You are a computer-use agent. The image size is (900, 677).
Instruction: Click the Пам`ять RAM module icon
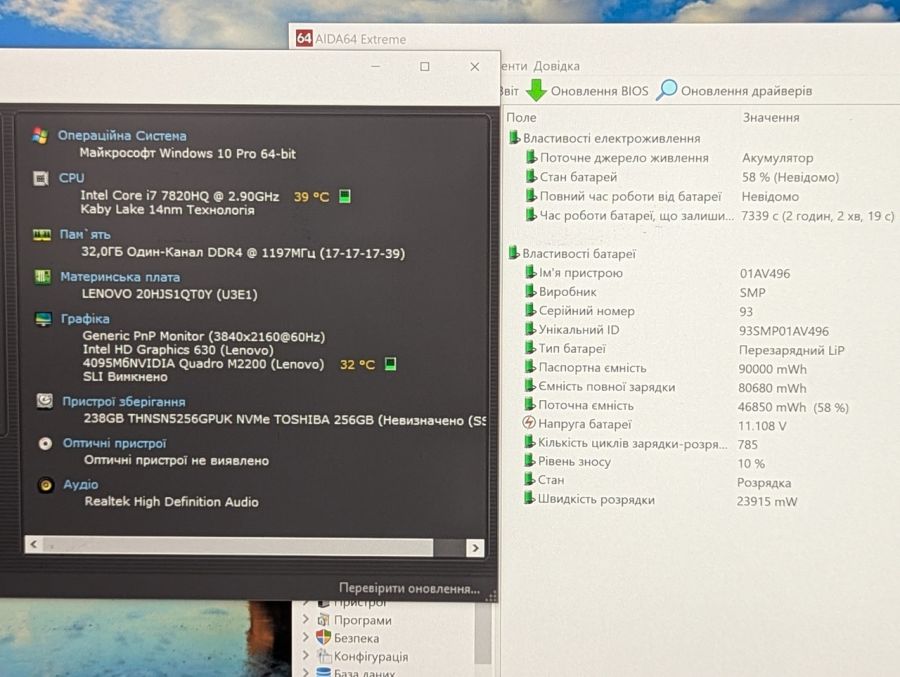click(41, 234)
